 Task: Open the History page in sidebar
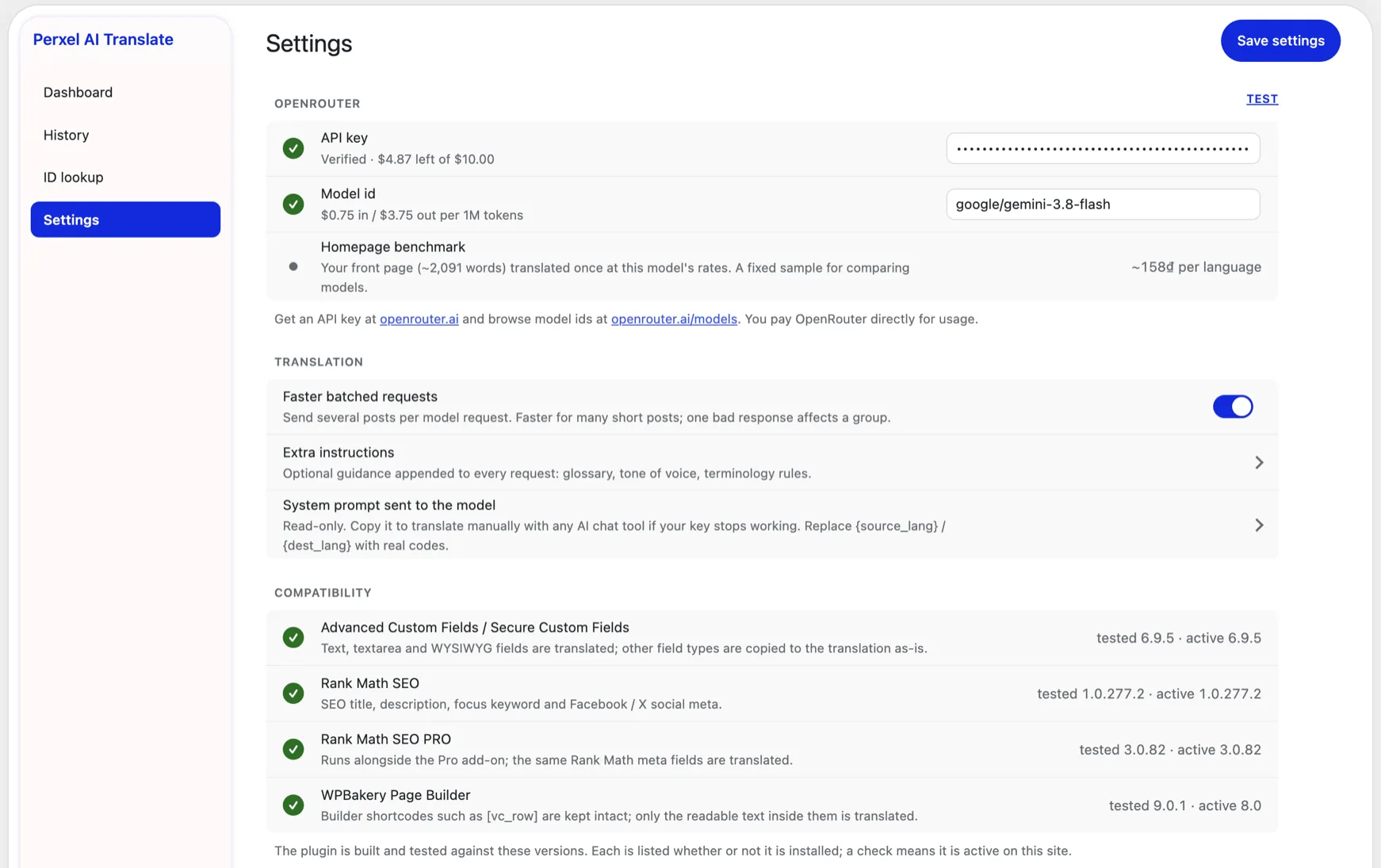click(x=125, y=135)
